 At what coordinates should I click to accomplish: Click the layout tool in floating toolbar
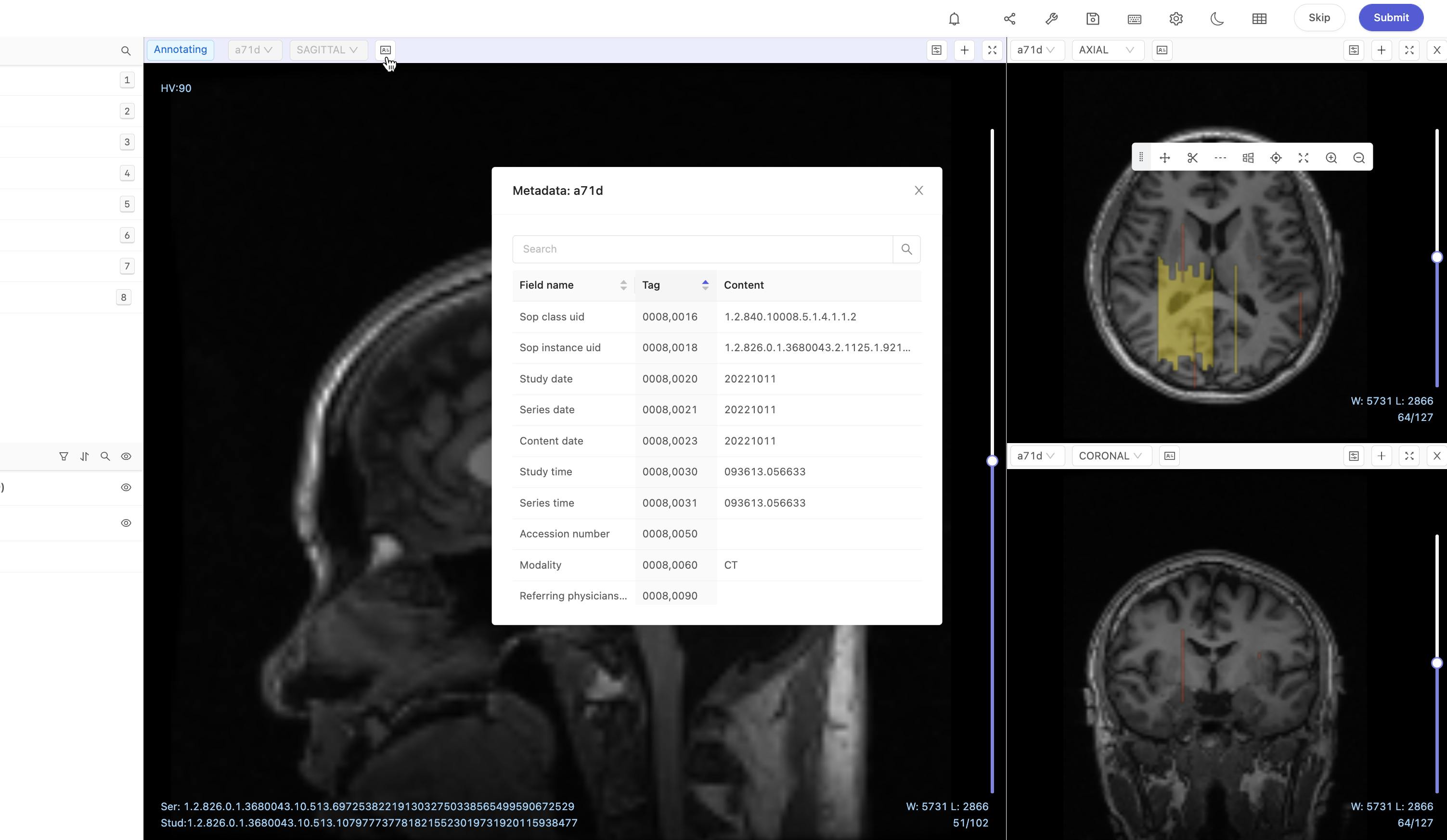click(x=1248, y=158)
